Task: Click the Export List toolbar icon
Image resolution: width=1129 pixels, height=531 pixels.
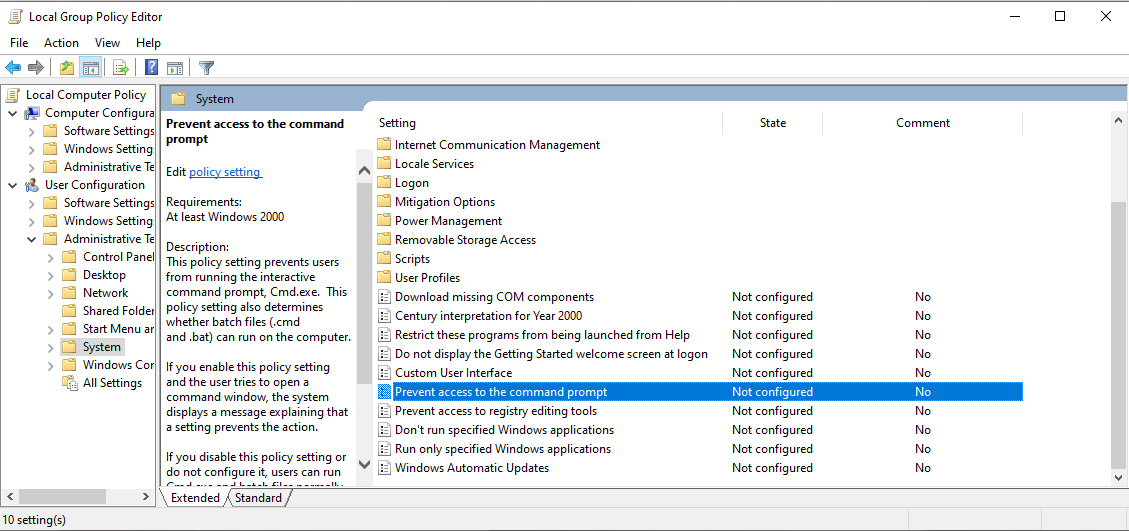Action: click(120, 68)
